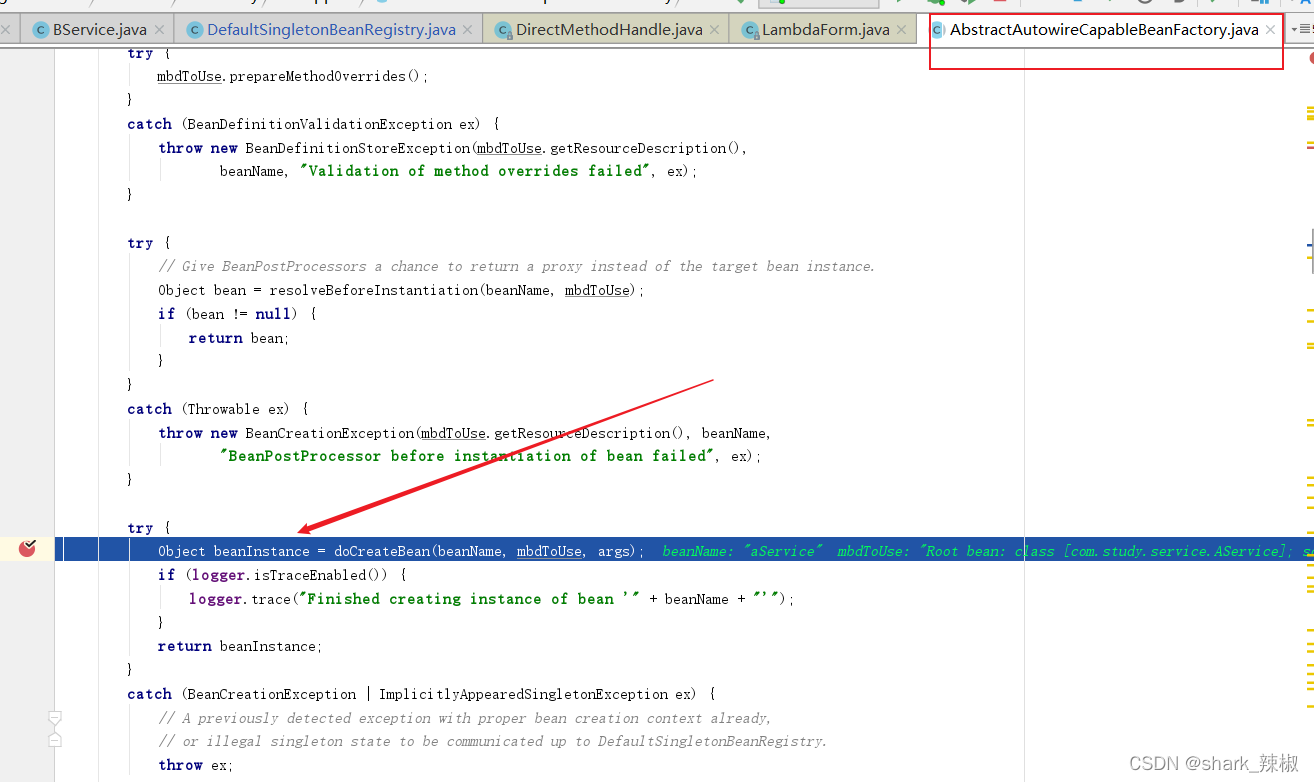Open the hidden tabs list dropdown
The height and width of the screenshot is (782, 1314).
1301,30
